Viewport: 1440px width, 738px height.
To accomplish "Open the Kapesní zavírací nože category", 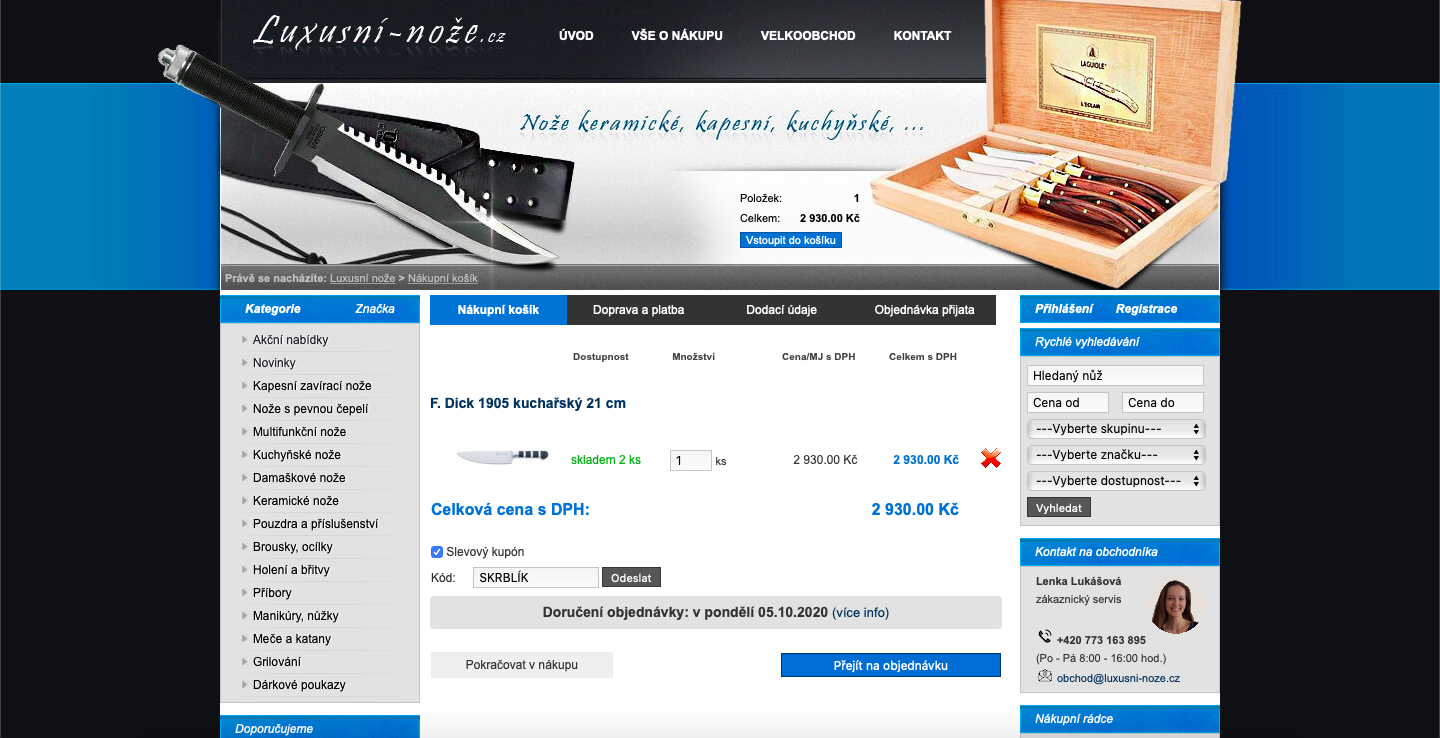I will tap(312, 386).
